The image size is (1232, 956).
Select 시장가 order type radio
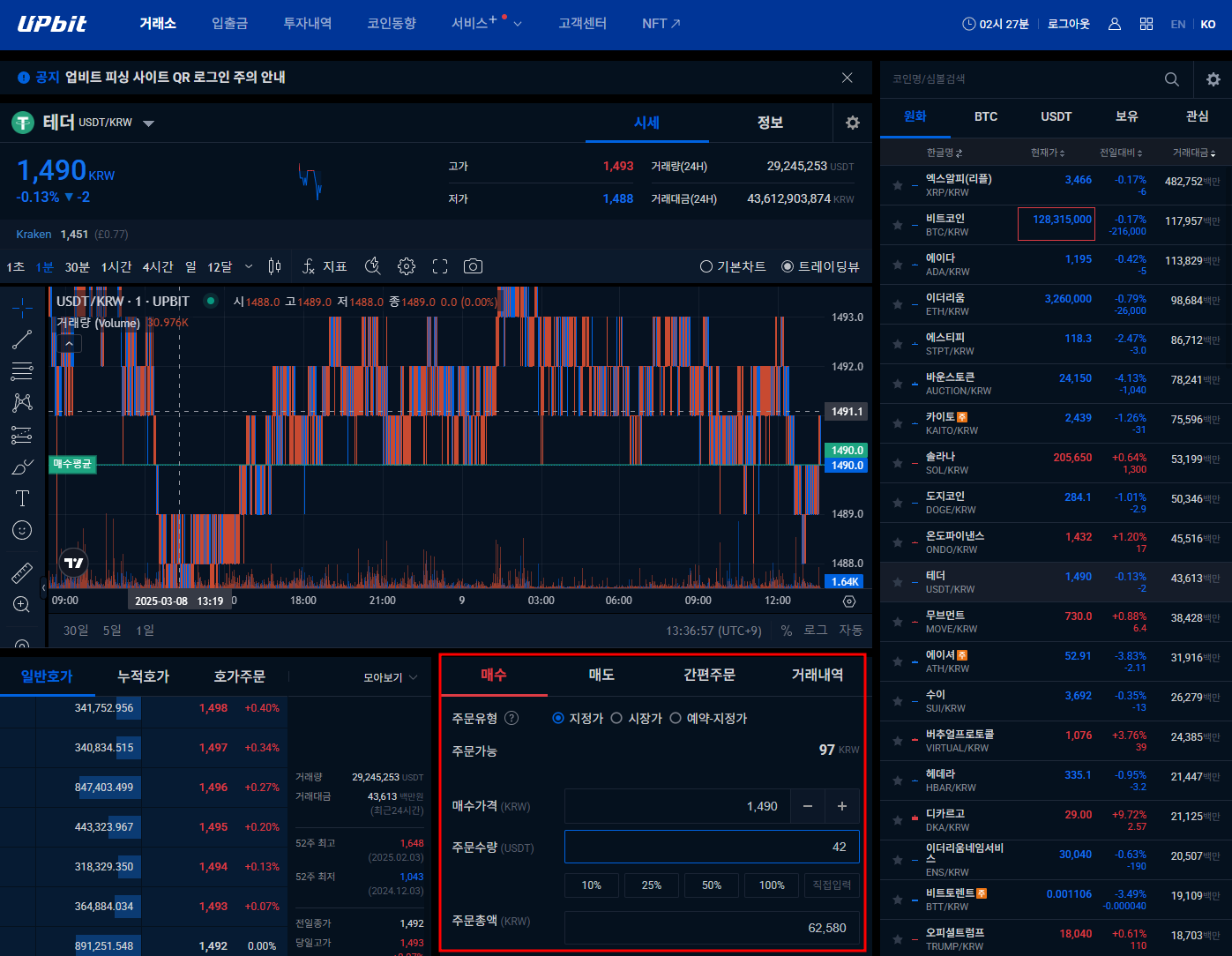(x=616, y=718)
